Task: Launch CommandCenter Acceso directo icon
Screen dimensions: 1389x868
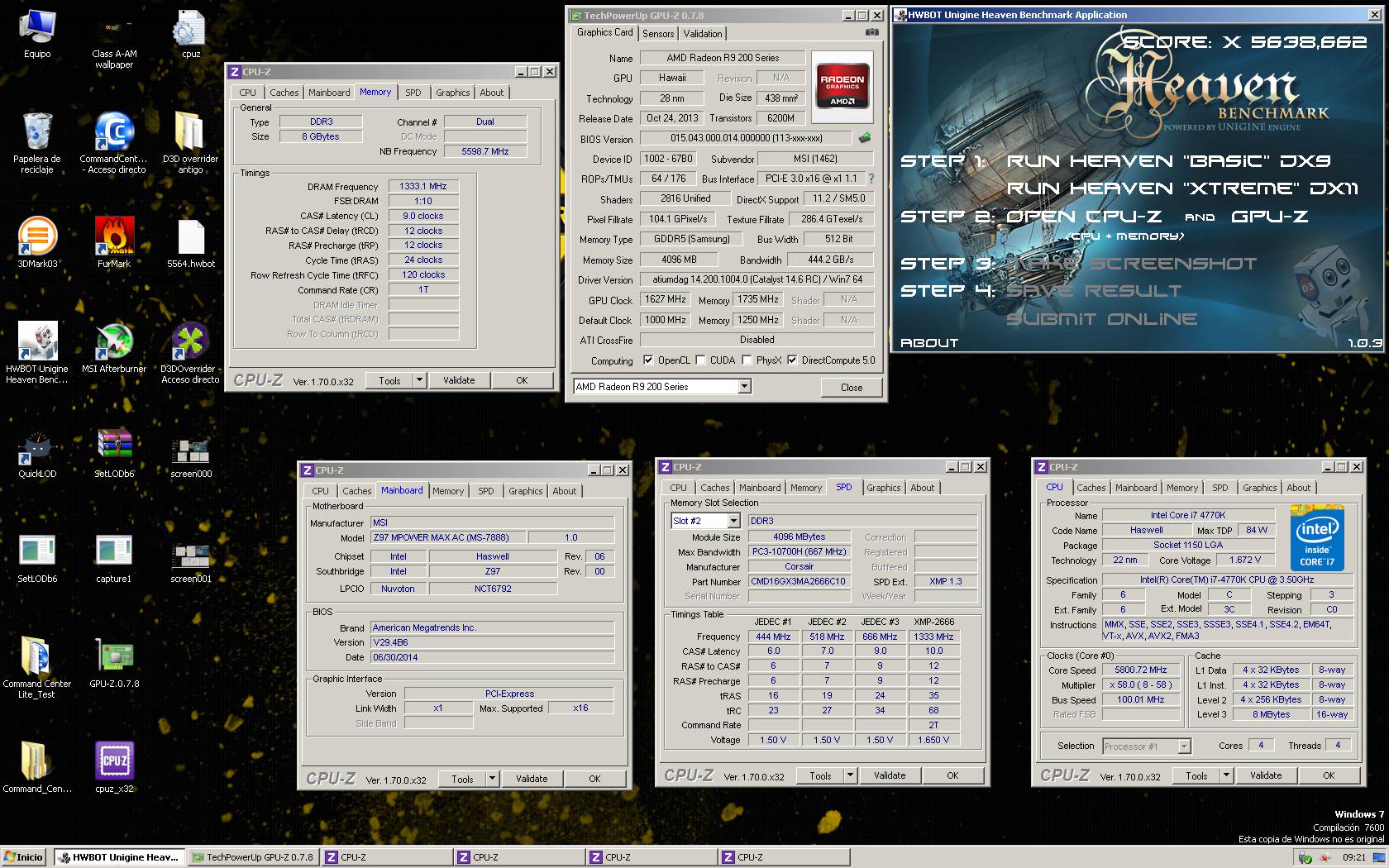Action: click(114, 143)
